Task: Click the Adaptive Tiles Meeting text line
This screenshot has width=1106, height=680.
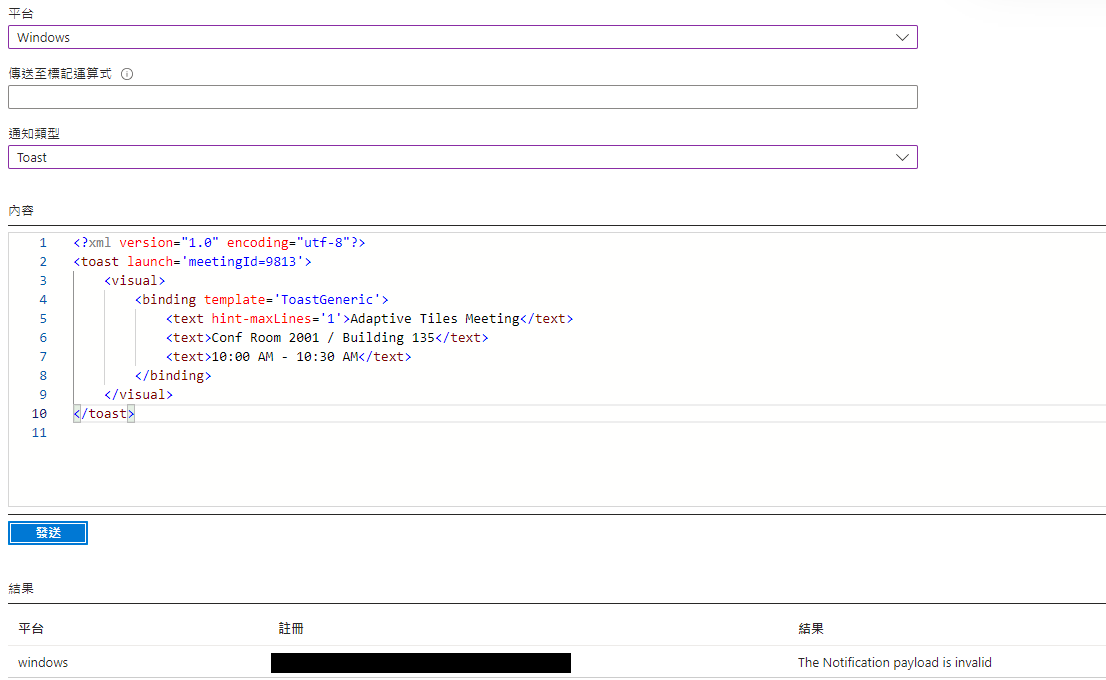Action: (x=370, y=319)
